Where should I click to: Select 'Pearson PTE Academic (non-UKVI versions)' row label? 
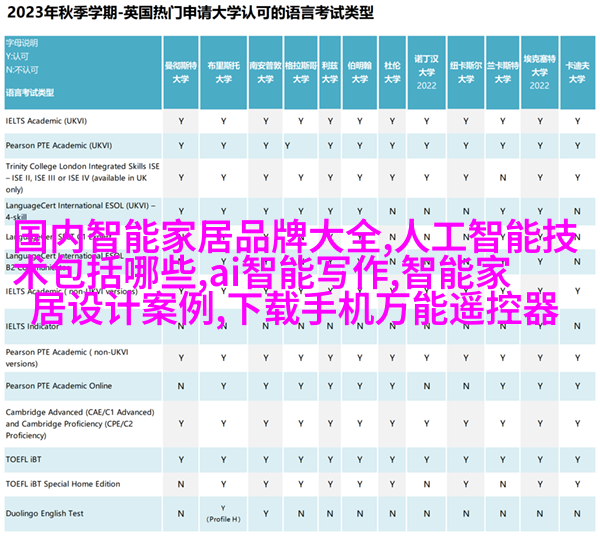click(x=67, y=358)
